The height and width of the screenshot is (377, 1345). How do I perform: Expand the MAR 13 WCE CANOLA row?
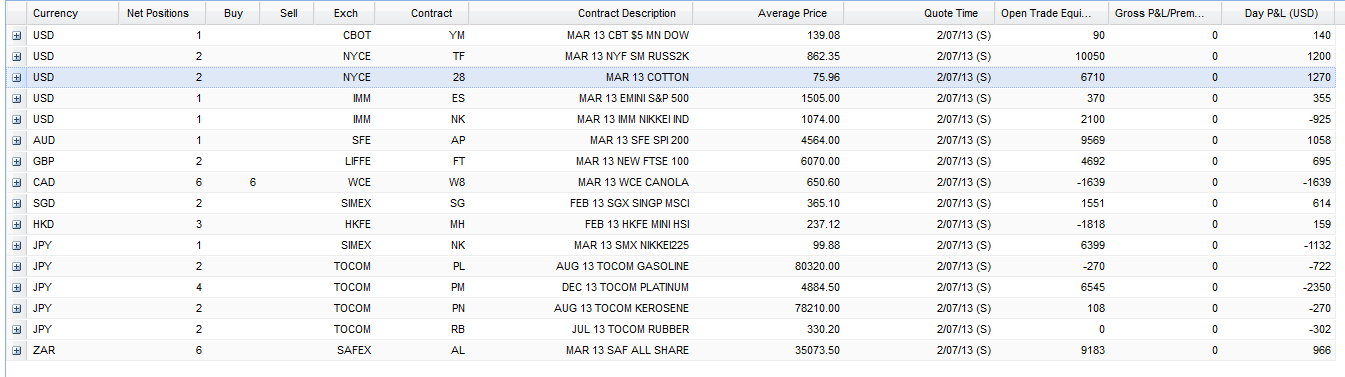pyautogui.click(x=16, y=182)
